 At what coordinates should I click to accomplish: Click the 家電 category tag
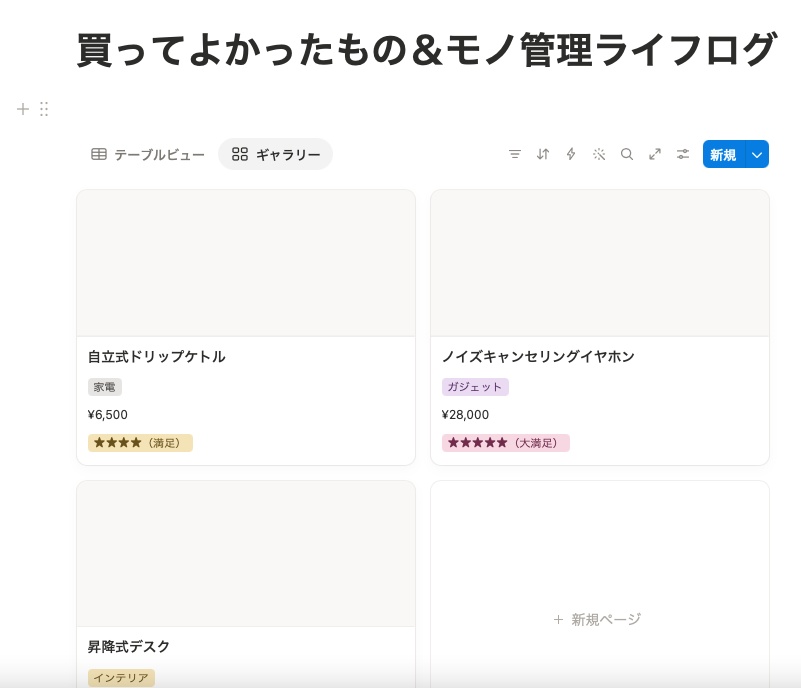105,387
